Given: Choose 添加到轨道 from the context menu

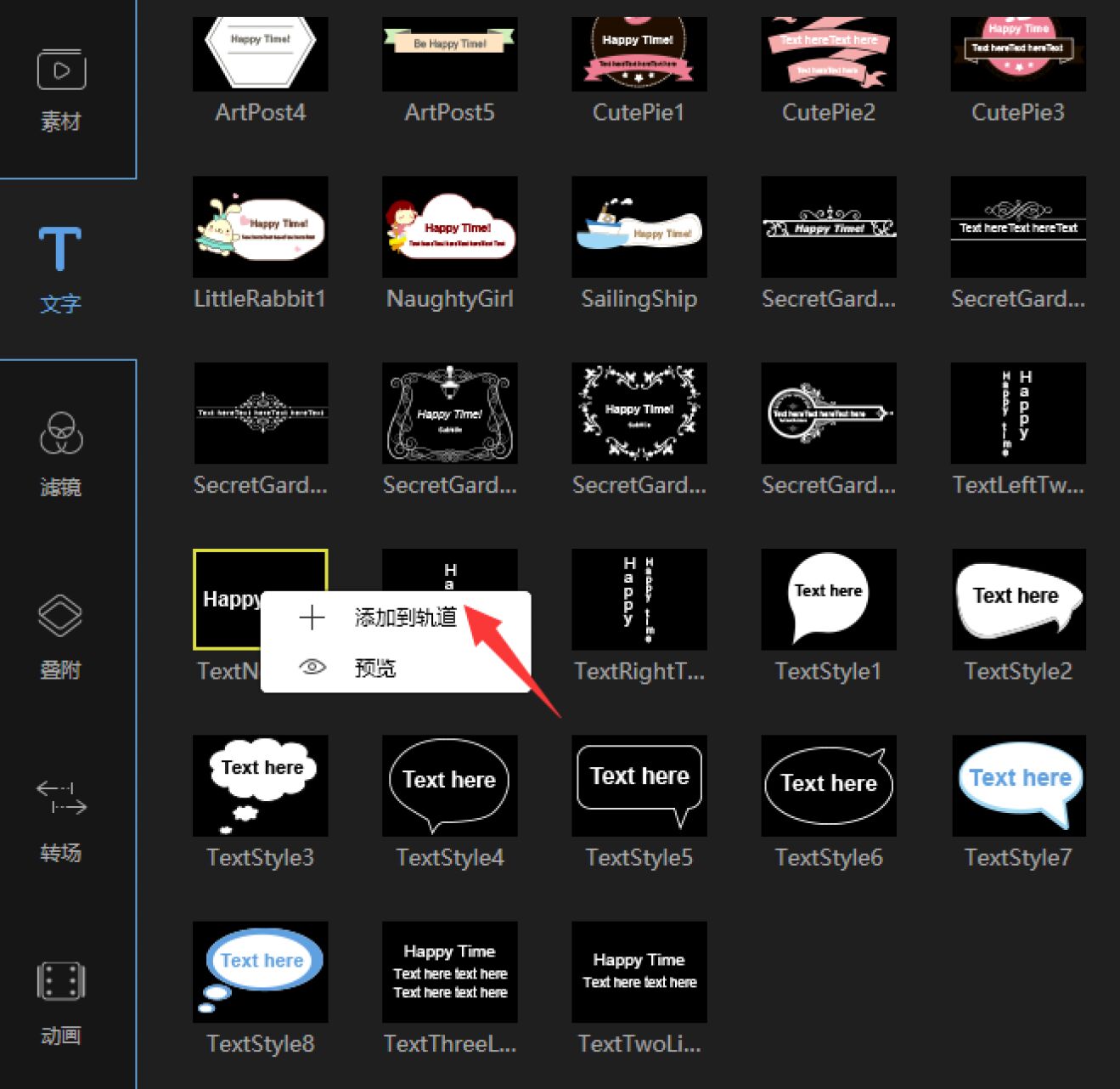Looking at the screenshot, I should tap(406, 618).
